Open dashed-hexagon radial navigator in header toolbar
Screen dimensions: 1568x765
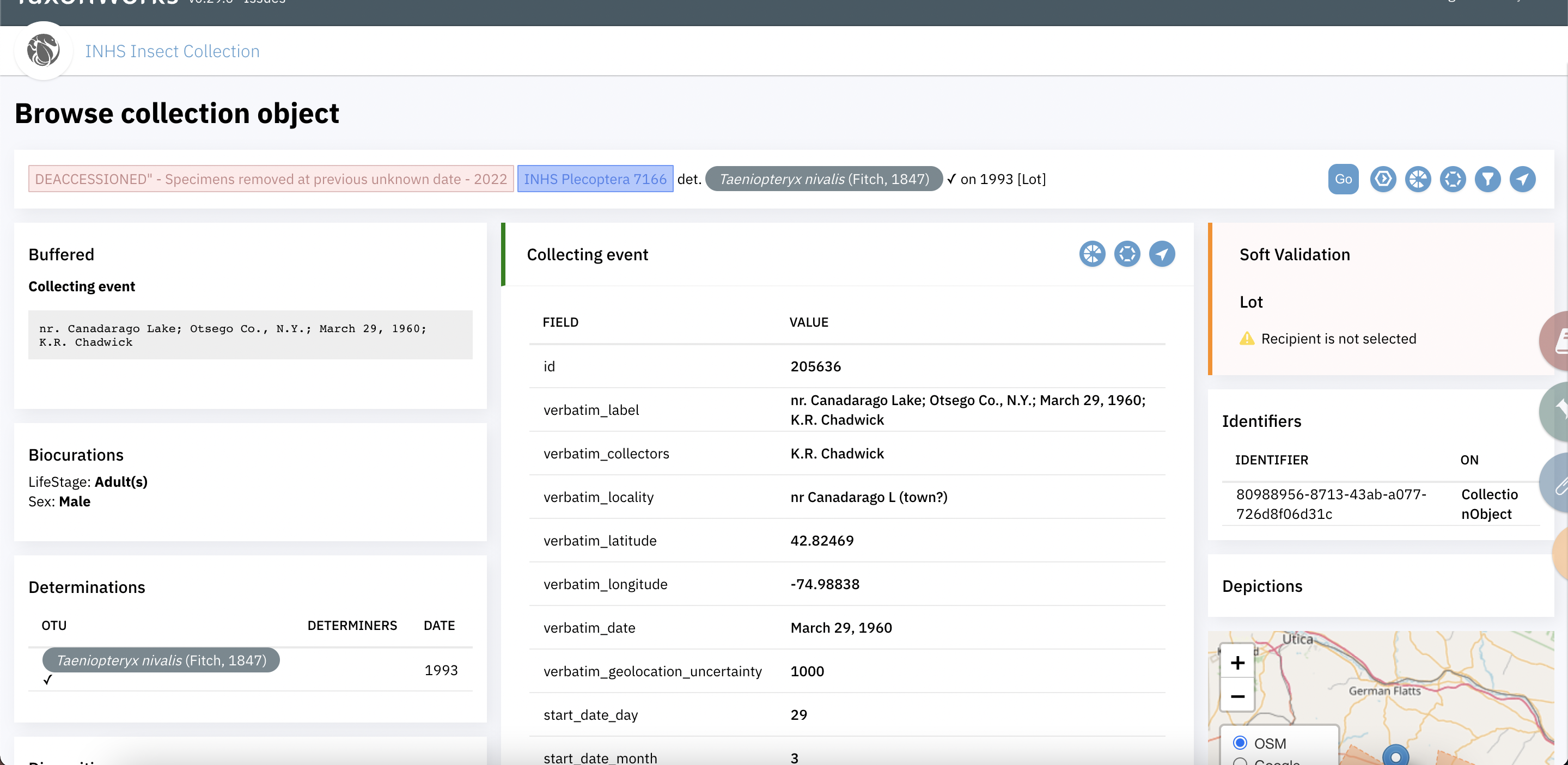(x=1453, y=179)
